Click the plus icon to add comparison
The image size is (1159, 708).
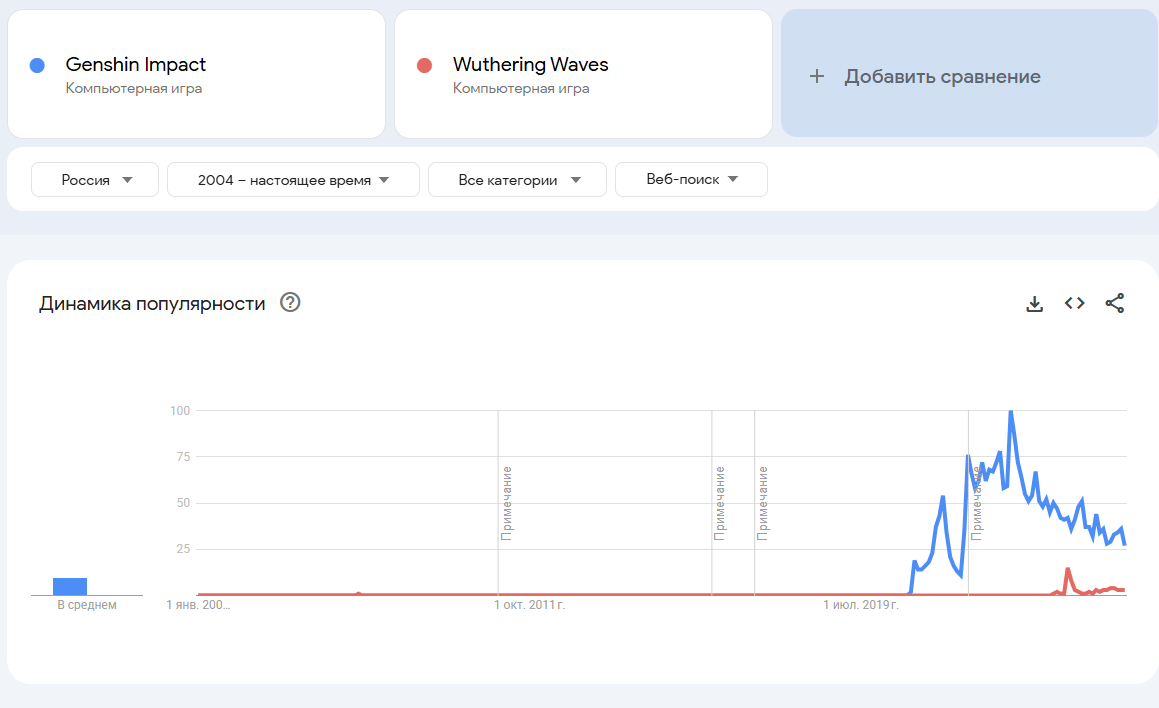(817, 76)
